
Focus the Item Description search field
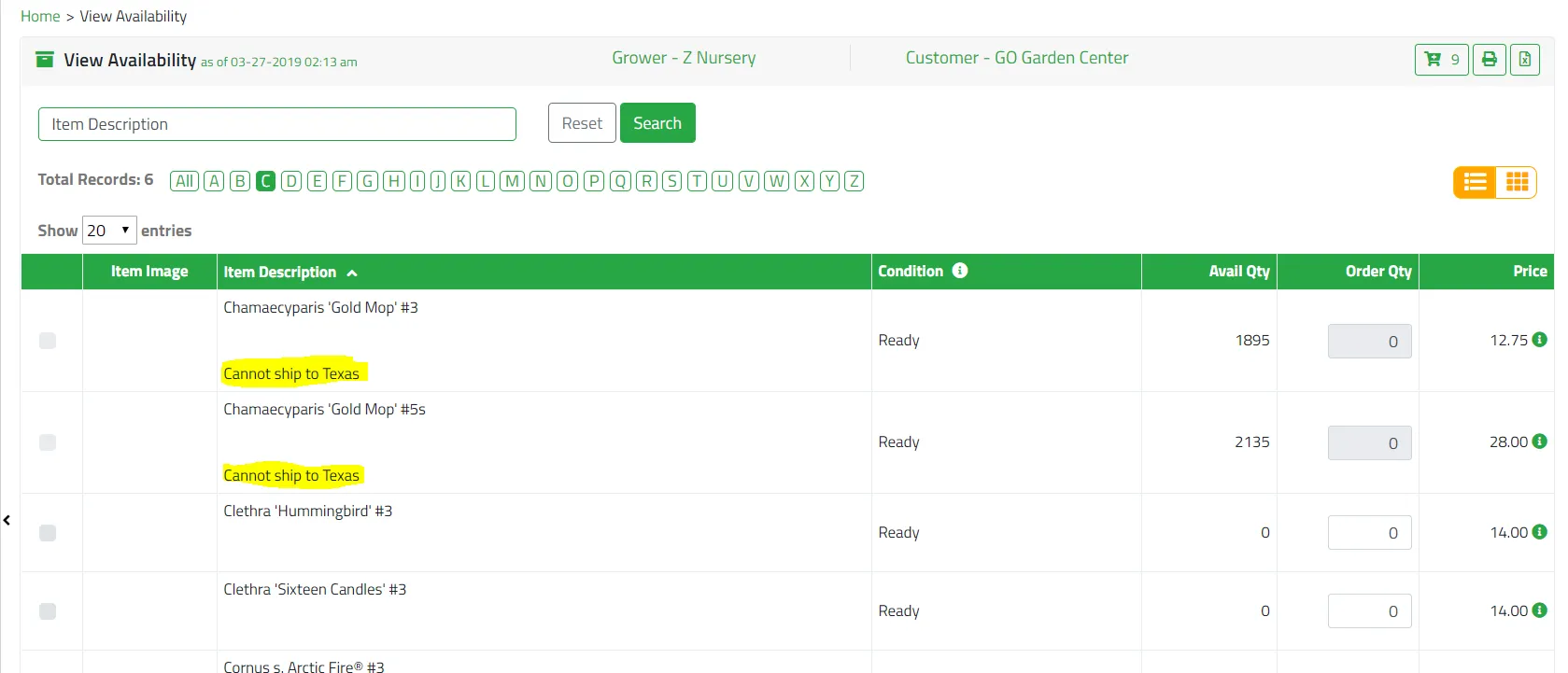(x=277, y=124)
